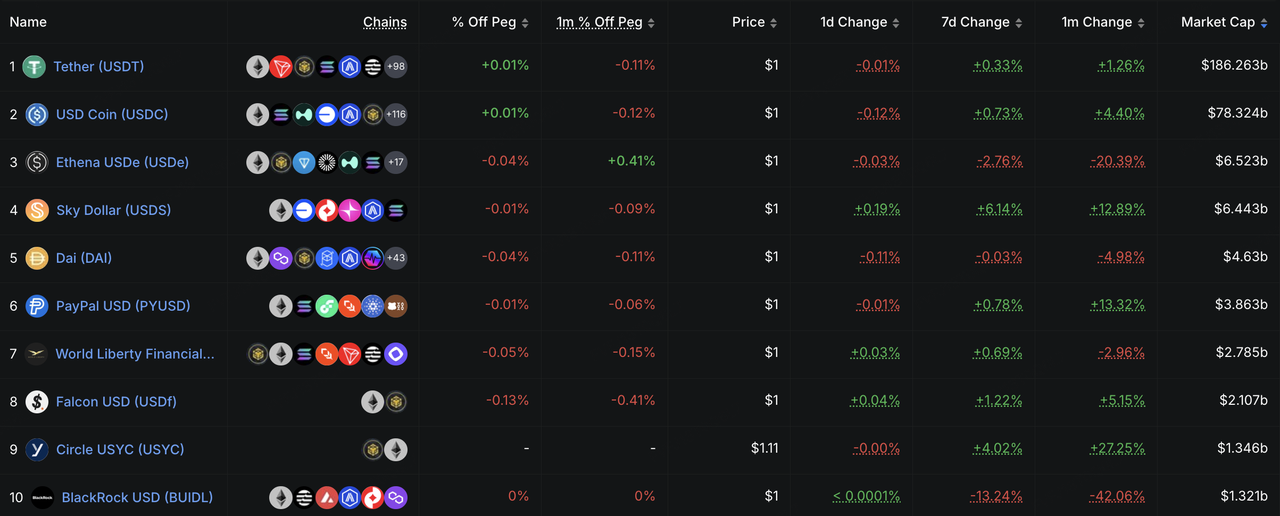Screen dimensions: 1280x516
Task: Click the Sky Dollar logo icon
Action: tap(37, 210)
